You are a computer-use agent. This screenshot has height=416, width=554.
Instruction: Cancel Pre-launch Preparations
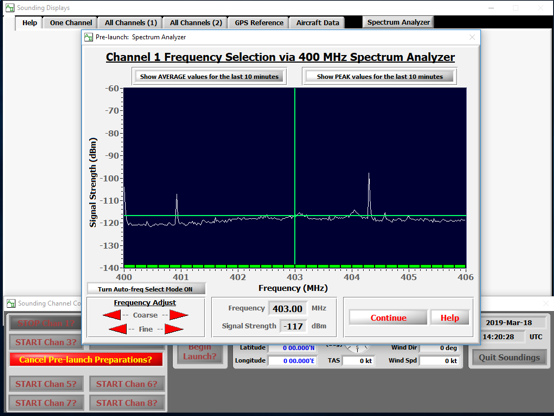[x=86, y=359]
